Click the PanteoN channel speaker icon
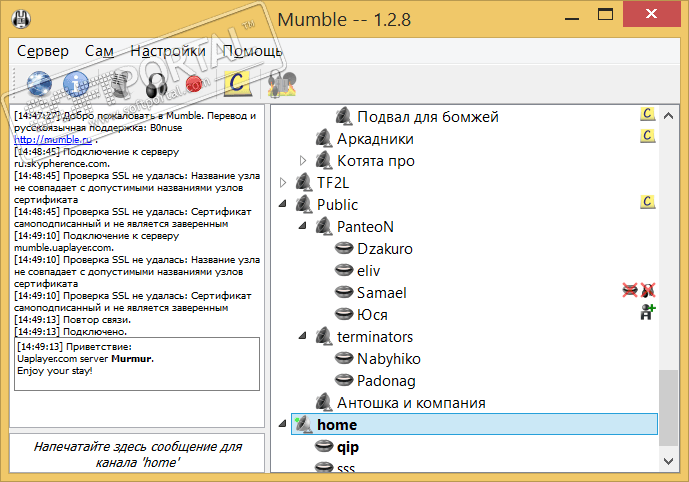 pos(323,226)
